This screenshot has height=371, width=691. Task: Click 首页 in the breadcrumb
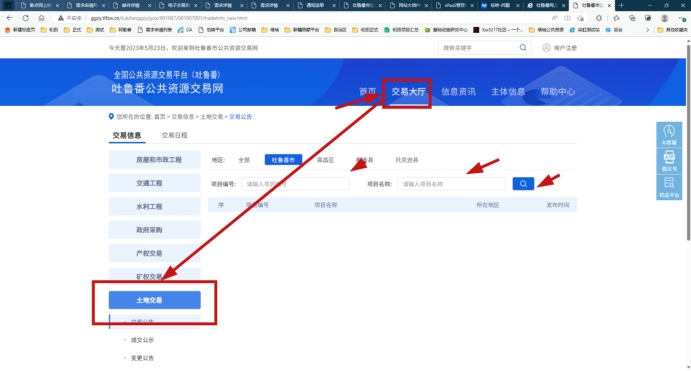point(160,117)
